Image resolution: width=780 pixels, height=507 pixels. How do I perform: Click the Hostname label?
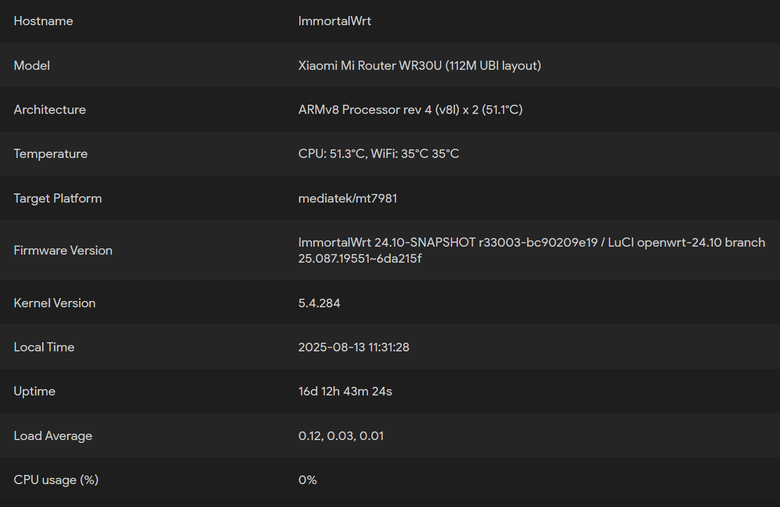43,21
